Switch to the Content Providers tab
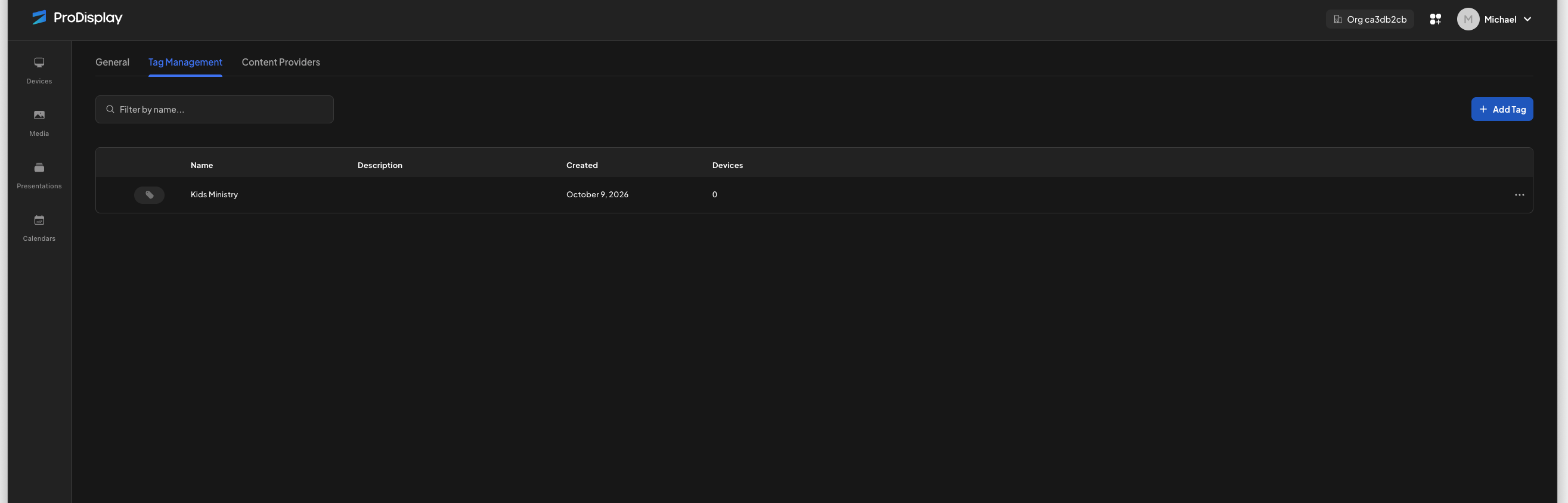1568x503 pixels. pos(281,62)
